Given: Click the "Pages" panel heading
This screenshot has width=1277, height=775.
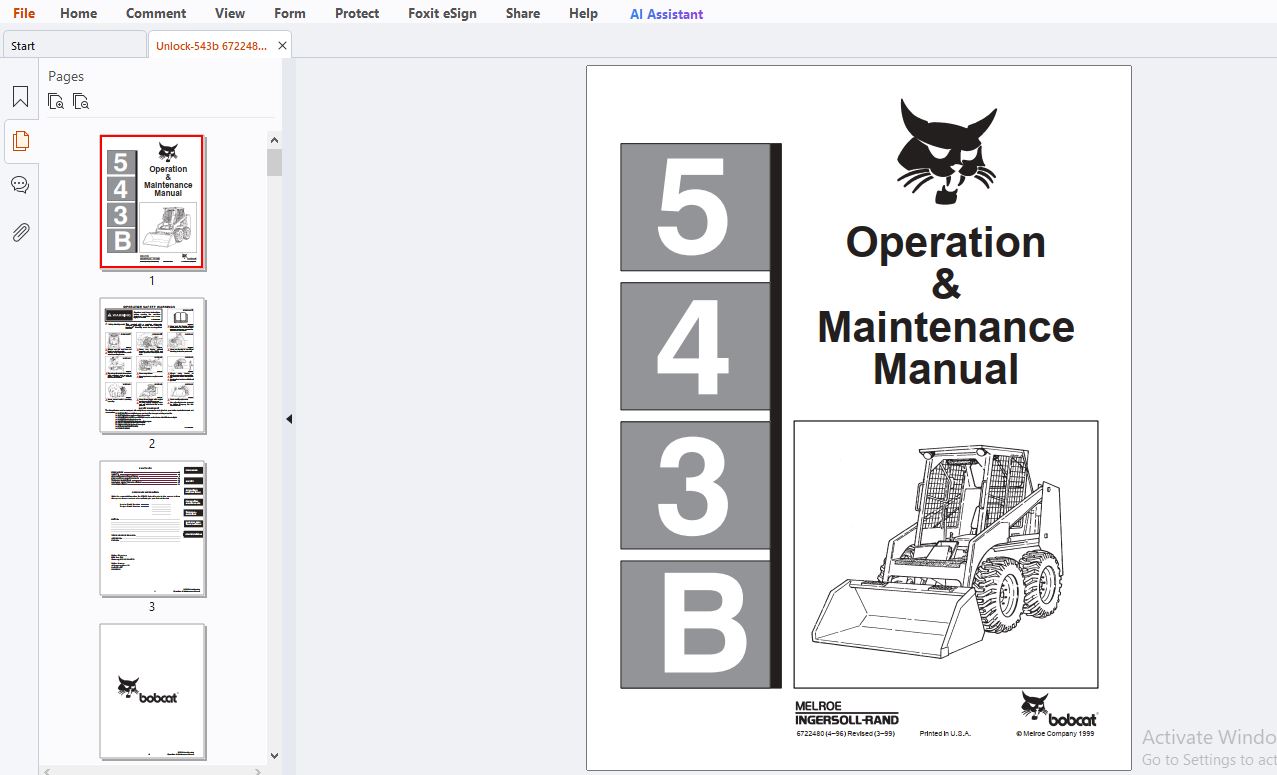Looking at the screenshot, I should [x=66, y=76].
